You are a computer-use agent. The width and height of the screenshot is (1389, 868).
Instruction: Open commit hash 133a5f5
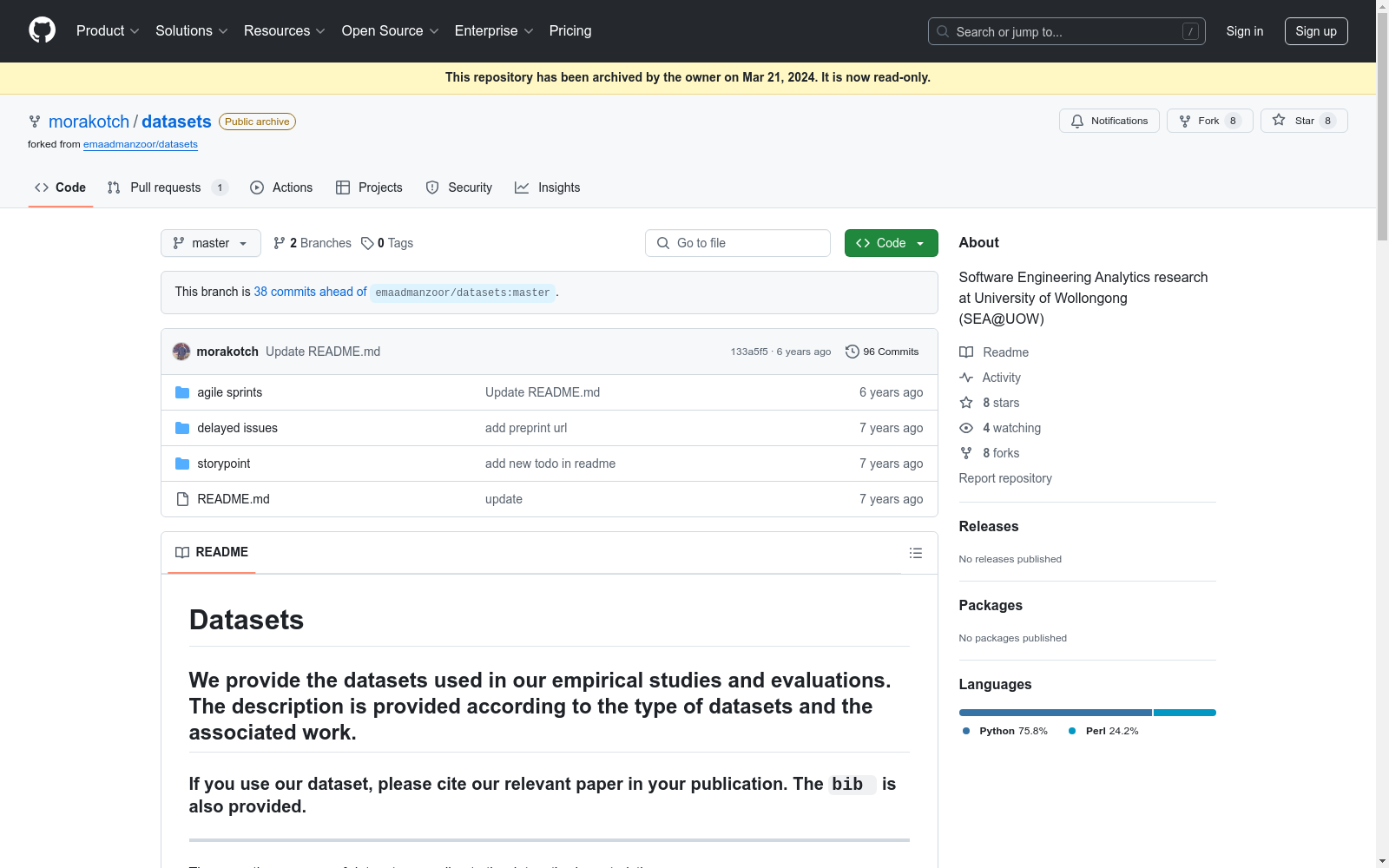pyautogui.click(x=749, y=352)
